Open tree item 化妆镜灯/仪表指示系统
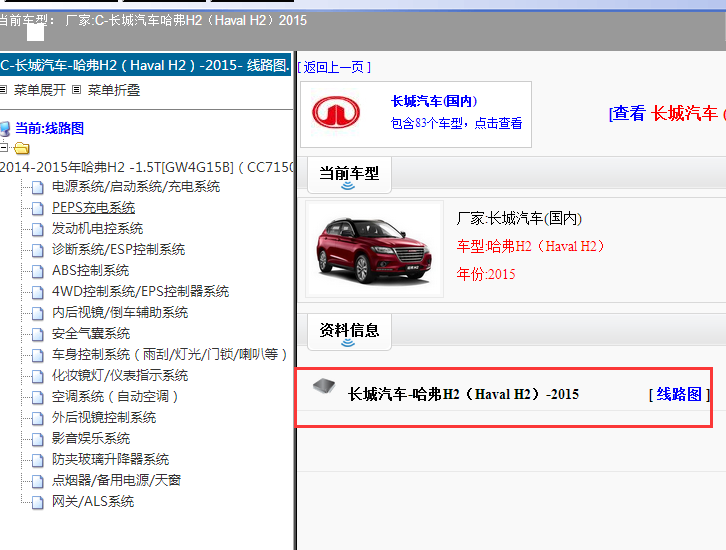This screenshot has width=726, height=550. [120, 375]
